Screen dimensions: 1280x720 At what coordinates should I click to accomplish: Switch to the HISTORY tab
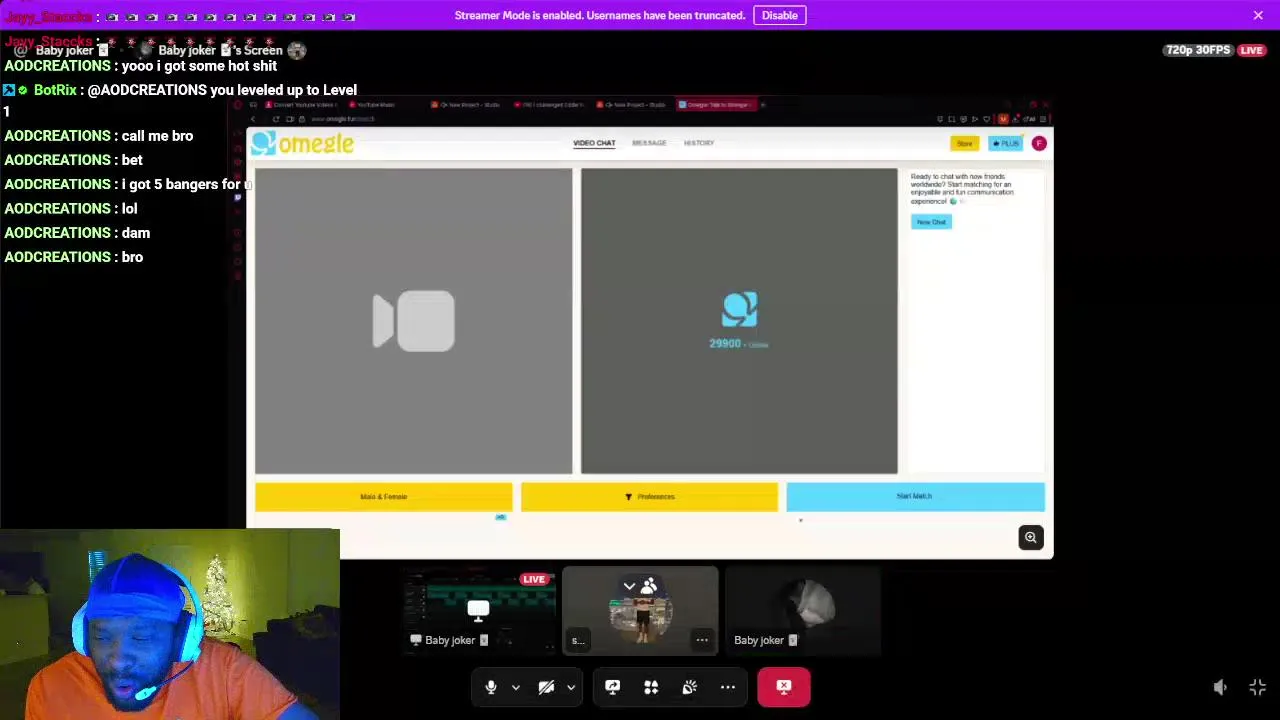(699, 143)
